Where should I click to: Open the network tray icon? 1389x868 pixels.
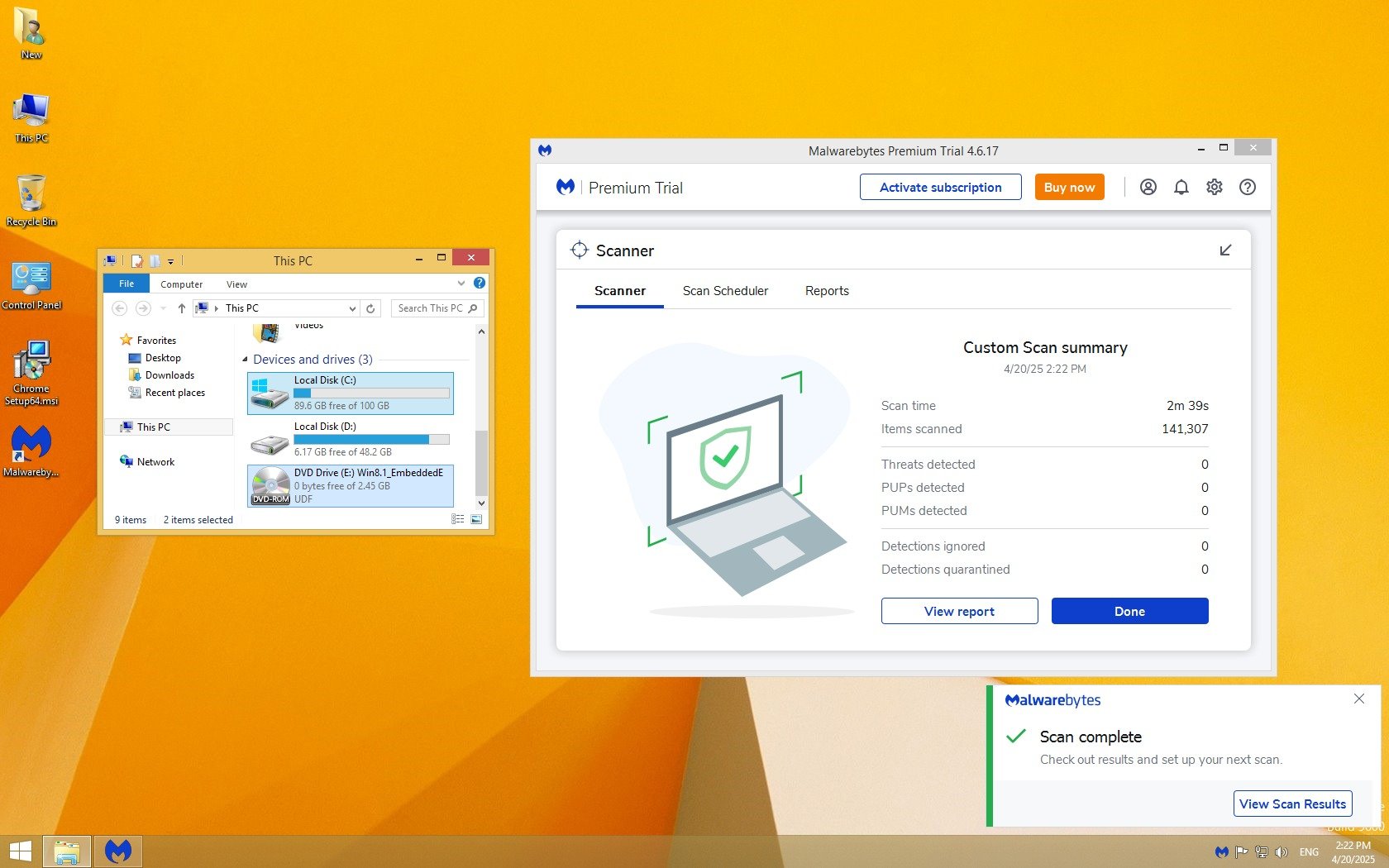point(1262,852)
